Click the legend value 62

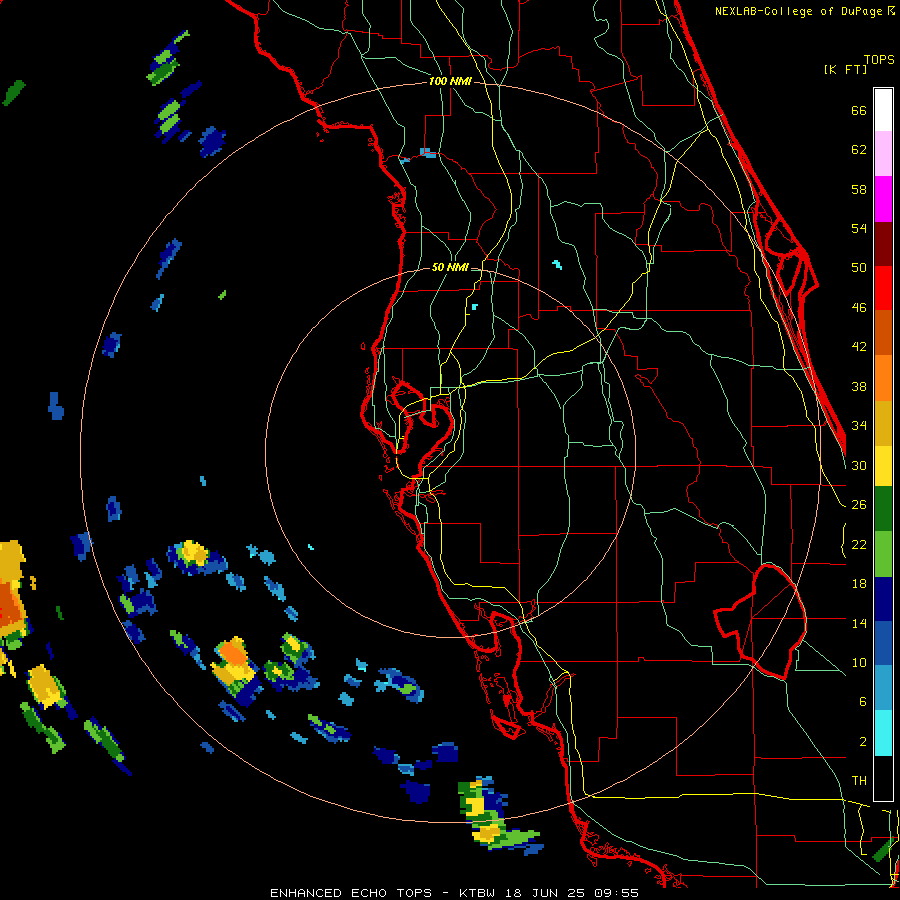pyautogui.click(x=859, y=150)
